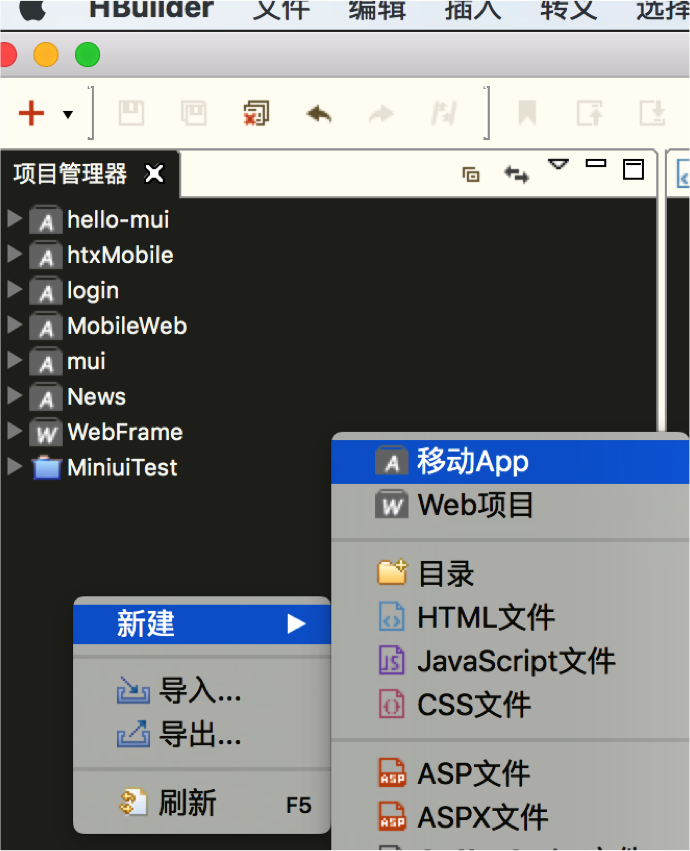The width and height of the screenshot is (690, 851).
Task: Toggle link with editor arrows icon
Action: click(516, 174)
